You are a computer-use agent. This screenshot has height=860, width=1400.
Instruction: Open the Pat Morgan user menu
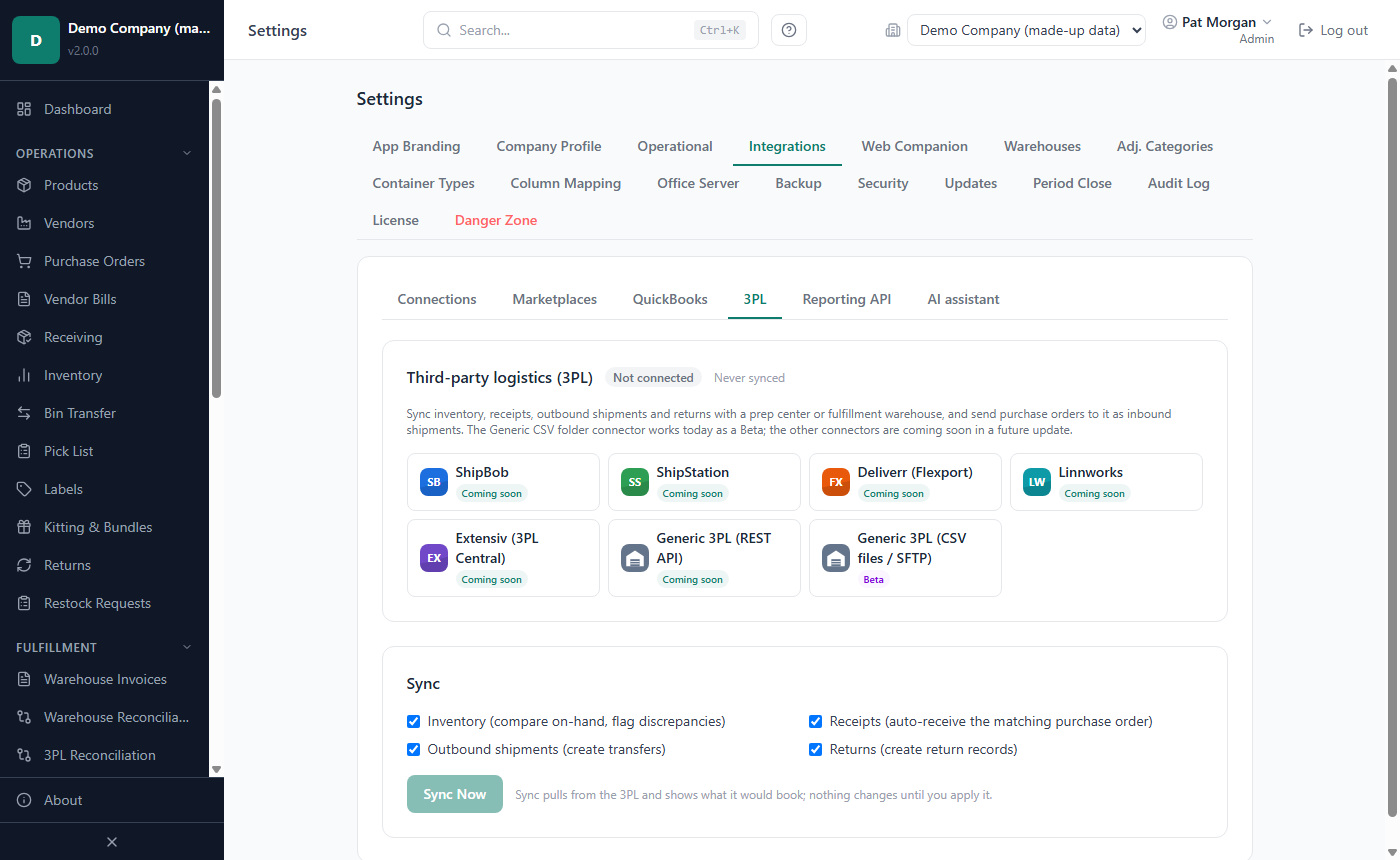pos(1218,30)
